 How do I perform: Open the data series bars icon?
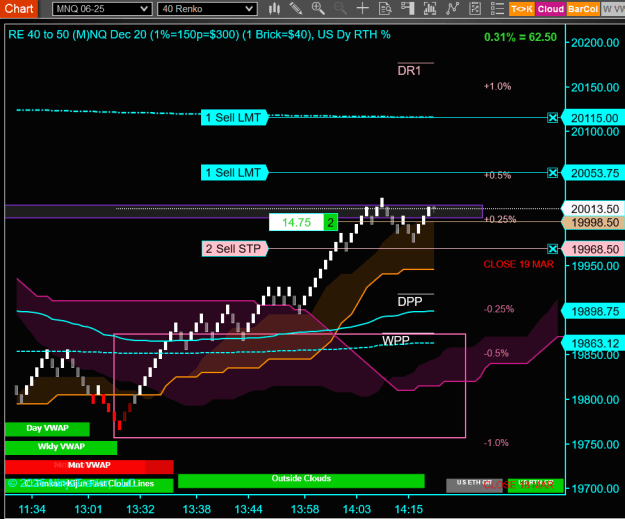430,8
